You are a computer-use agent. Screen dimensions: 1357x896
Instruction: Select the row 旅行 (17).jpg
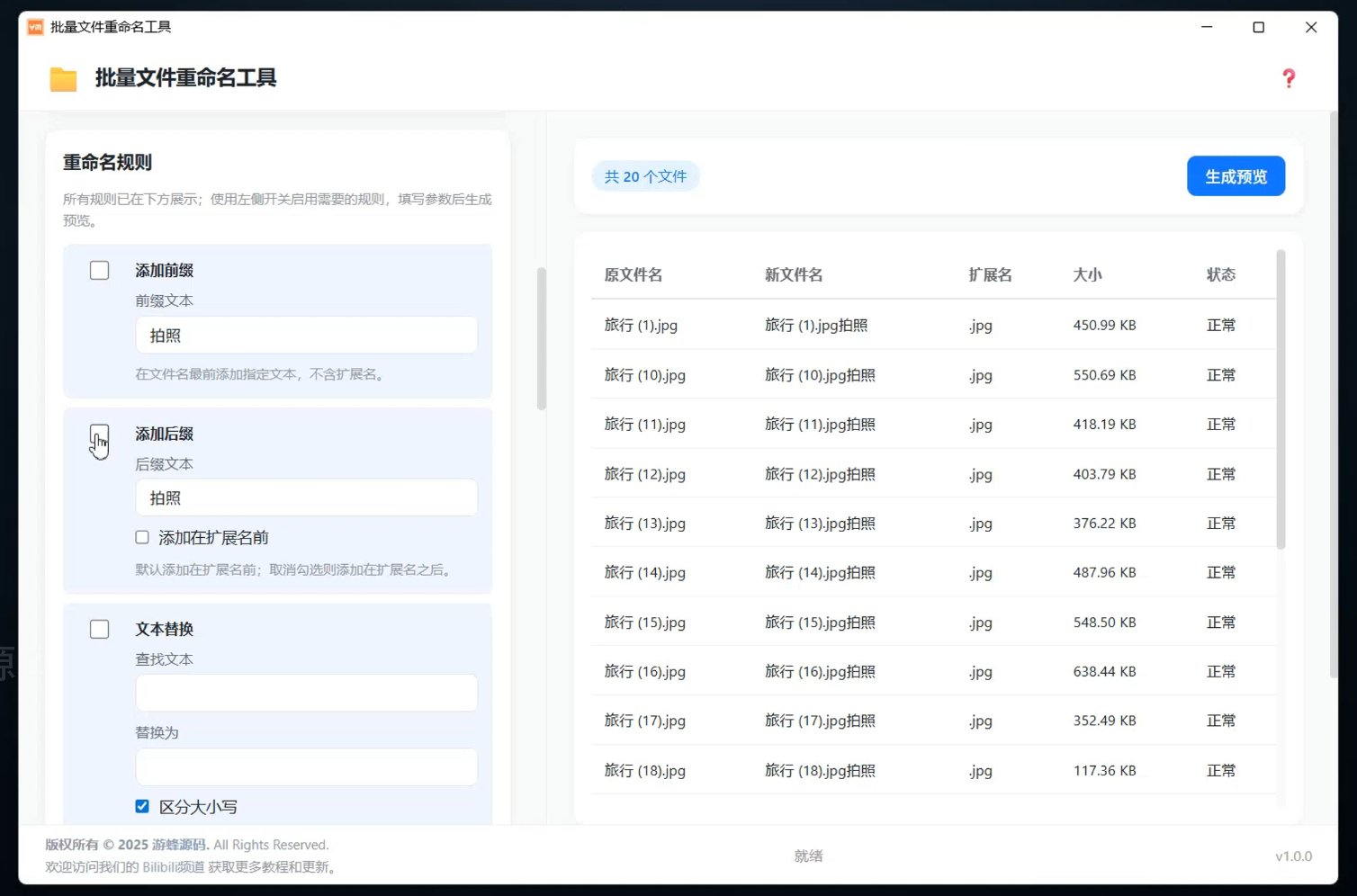coord(933,721)
